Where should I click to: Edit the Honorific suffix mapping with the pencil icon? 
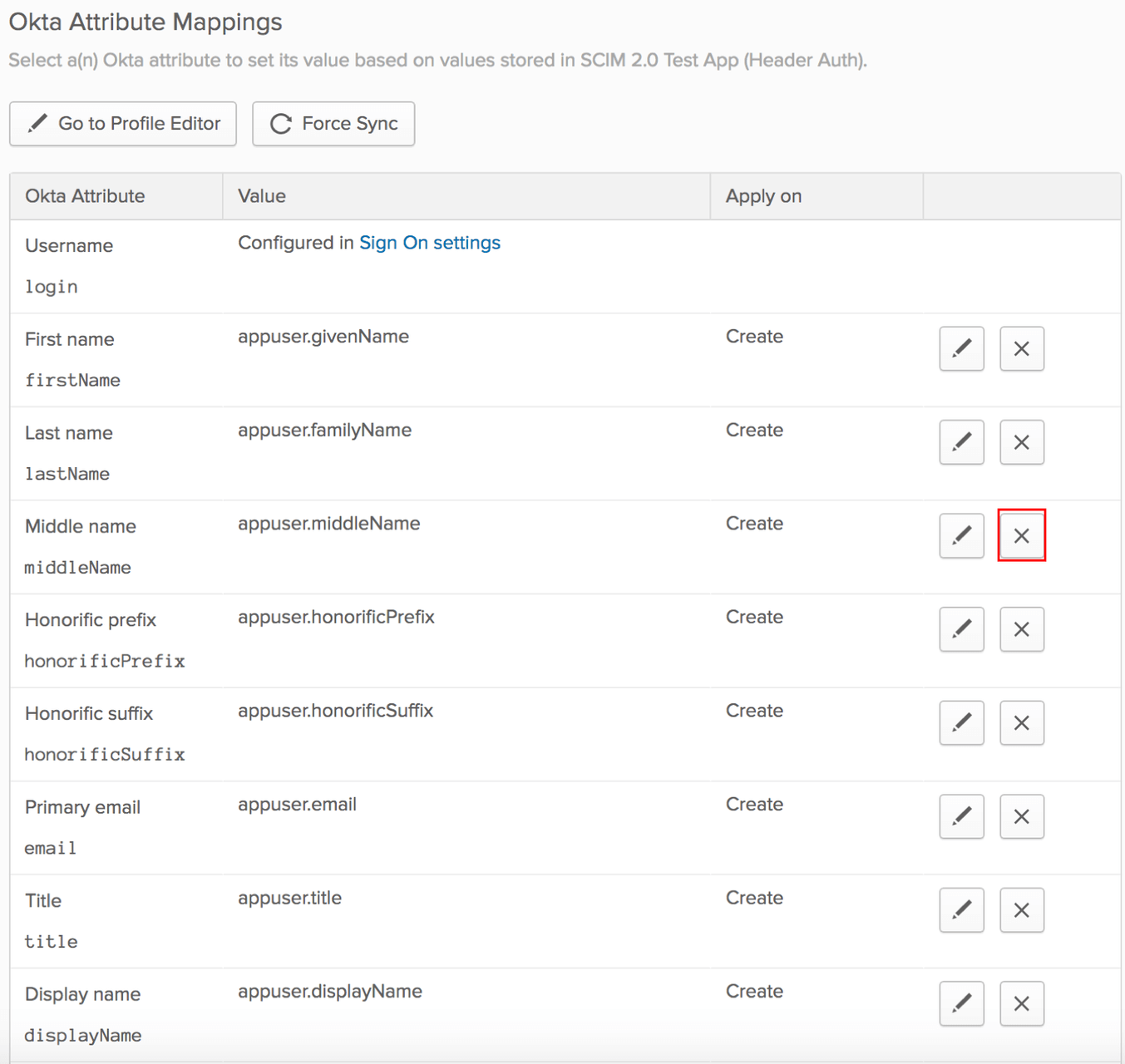961,723
